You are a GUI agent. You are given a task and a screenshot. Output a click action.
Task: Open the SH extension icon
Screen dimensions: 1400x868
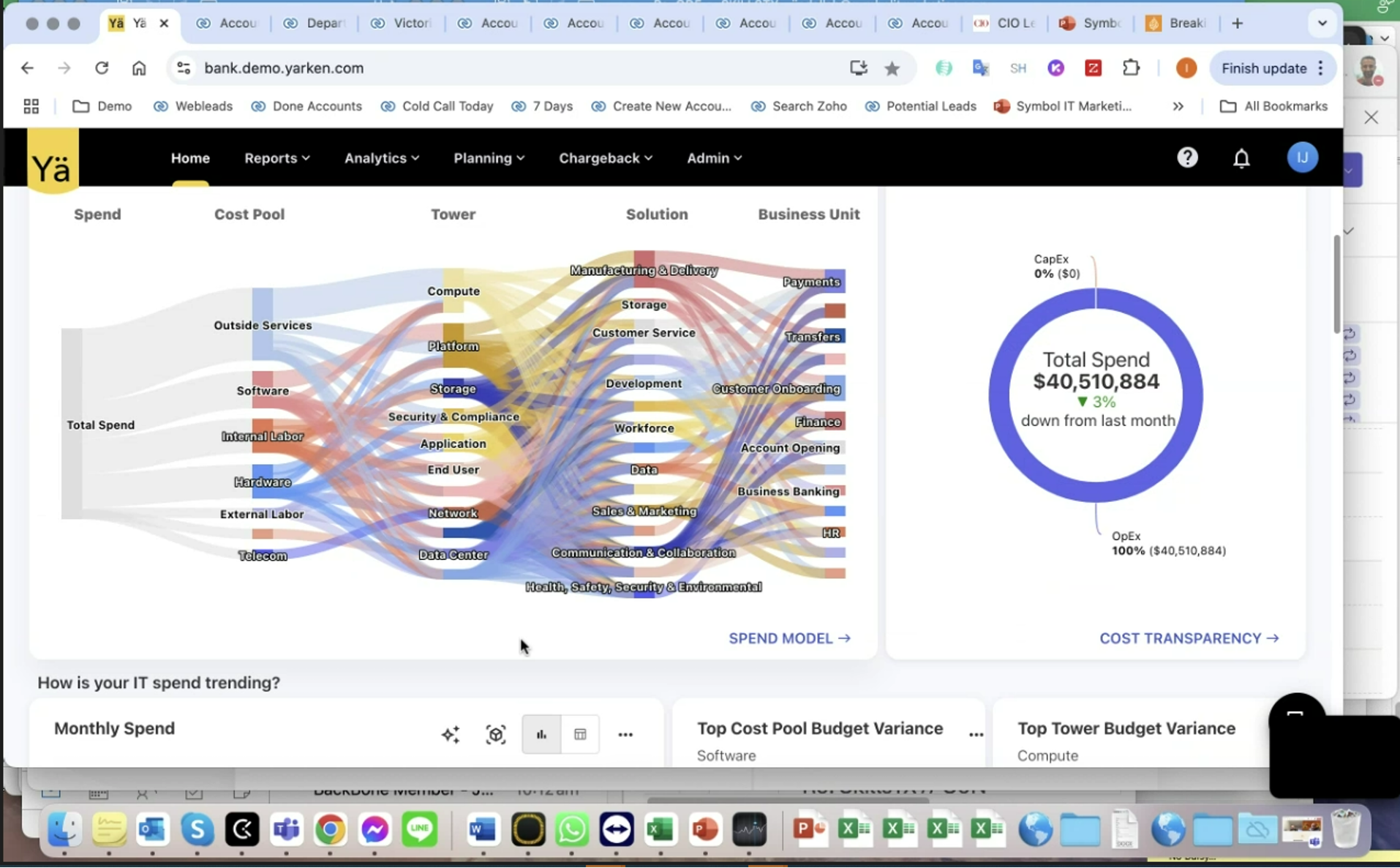coord(1018,68)
